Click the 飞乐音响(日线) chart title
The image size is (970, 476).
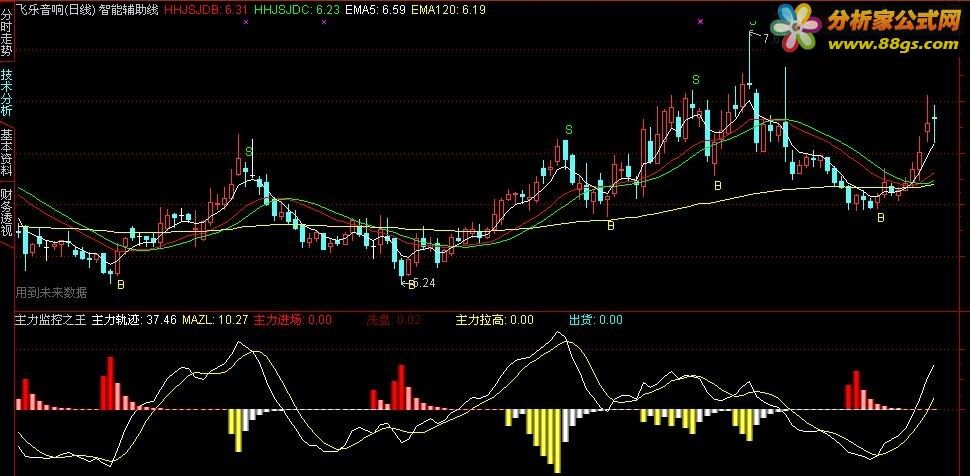56,9
